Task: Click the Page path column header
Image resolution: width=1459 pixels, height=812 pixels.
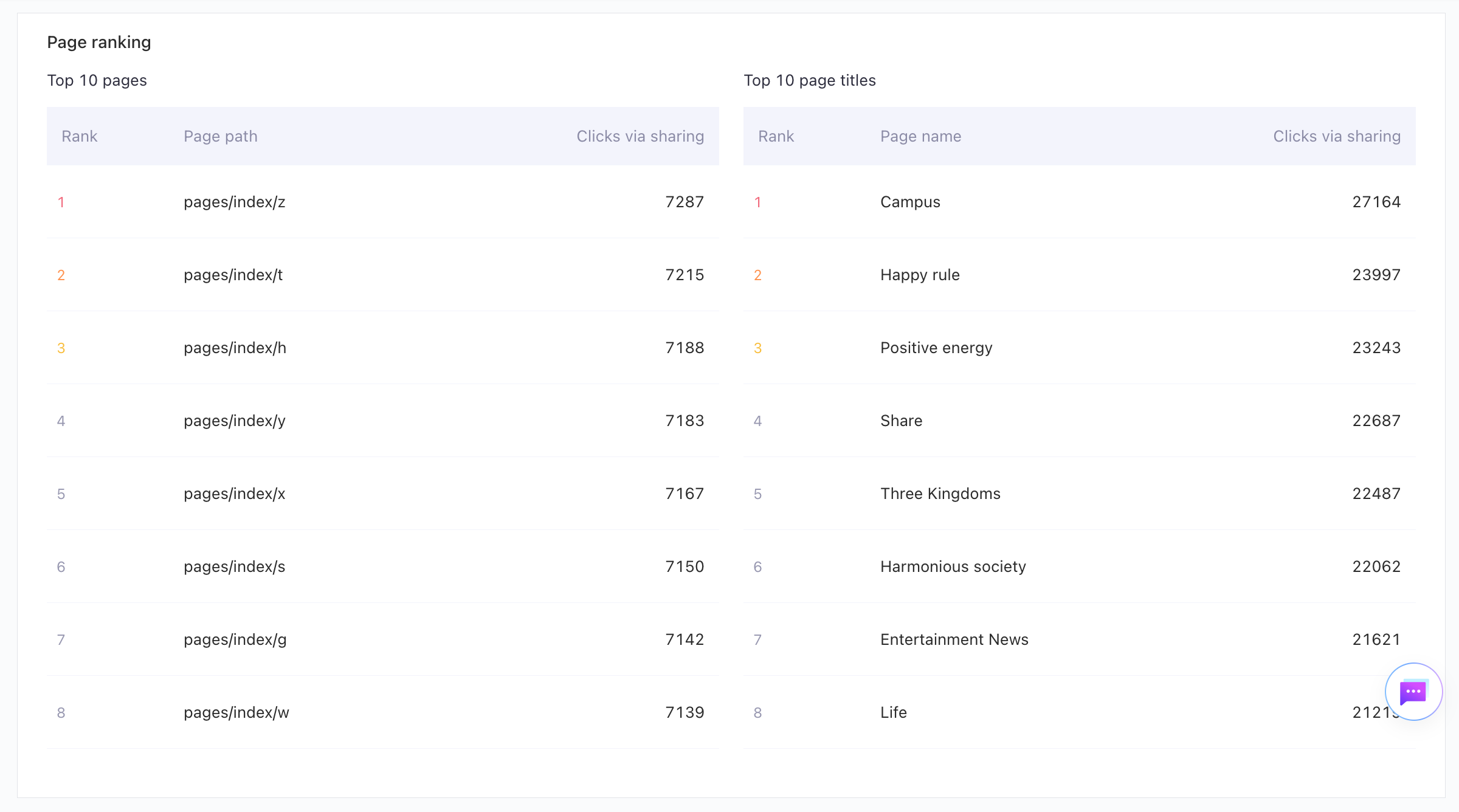Action: click(221, 136)
